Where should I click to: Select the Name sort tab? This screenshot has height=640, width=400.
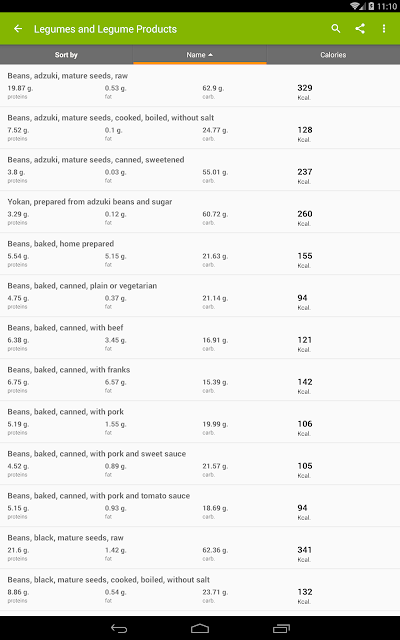tap(200, 55)
